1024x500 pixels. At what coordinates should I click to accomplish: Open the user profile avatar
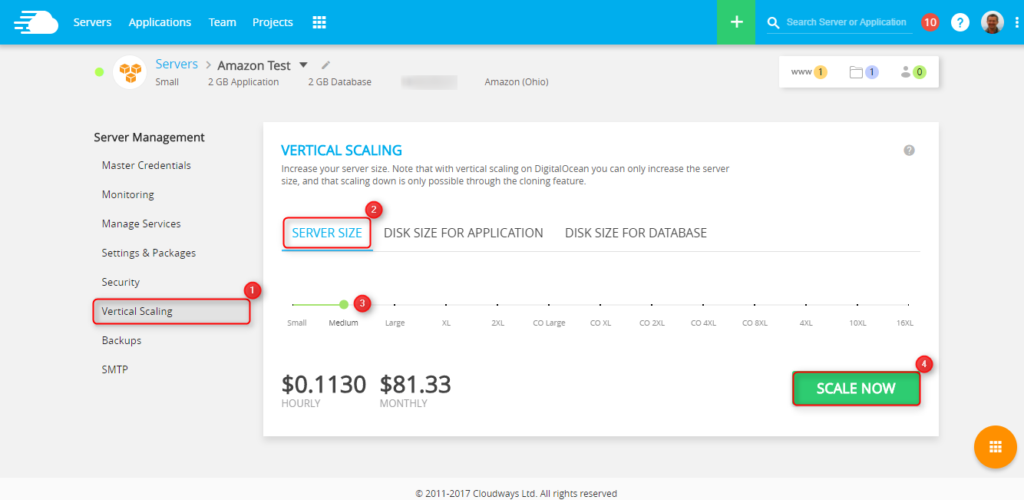(x=992, y=22)
